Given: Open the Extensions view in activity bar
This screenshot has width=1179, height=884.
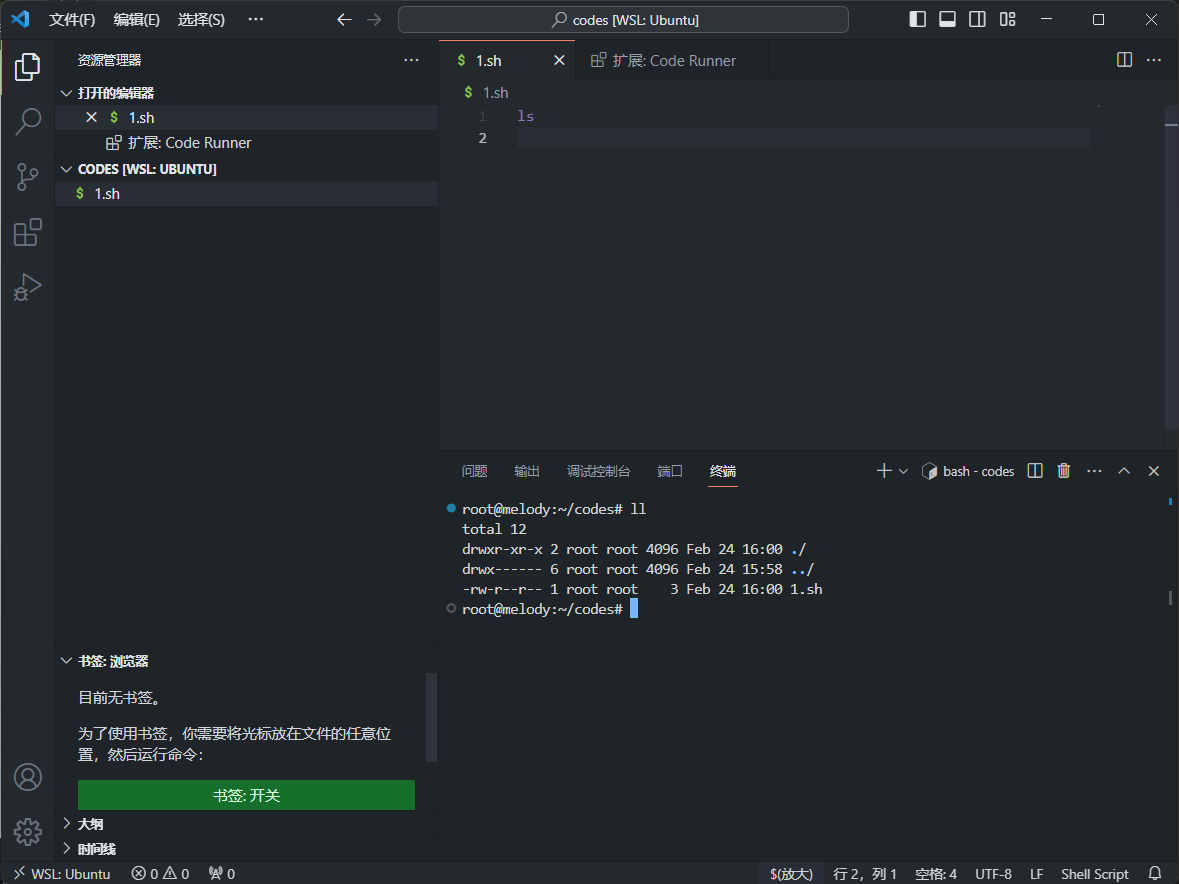Looking at the screenshot, I should [x=27, y=232].
